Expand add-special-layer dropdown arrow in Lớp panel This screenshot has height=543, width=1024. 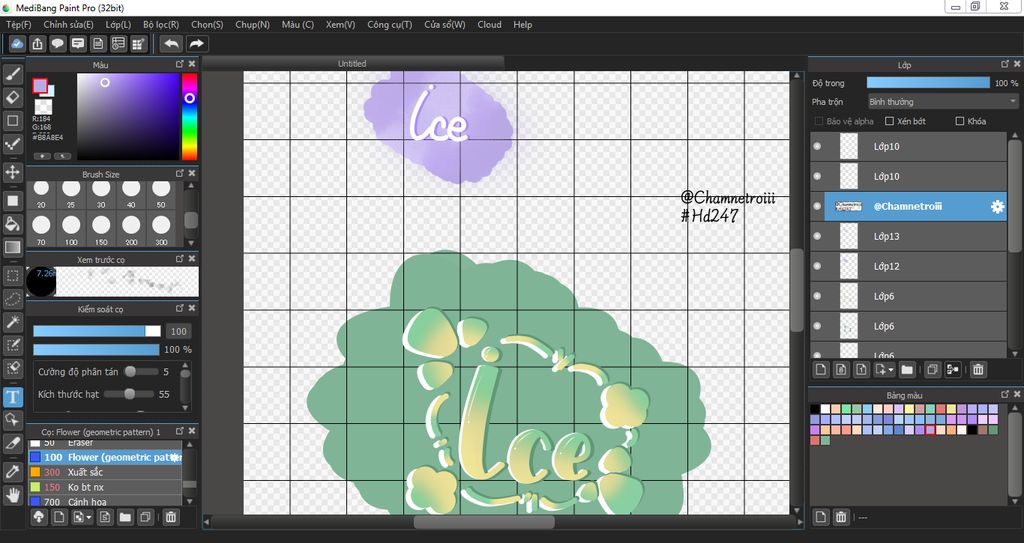(891, 370)
